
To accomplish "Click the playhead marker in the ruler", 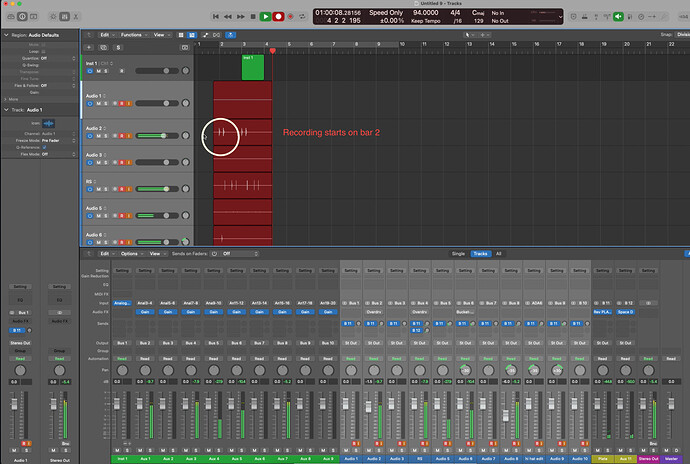I will (273, 51).
